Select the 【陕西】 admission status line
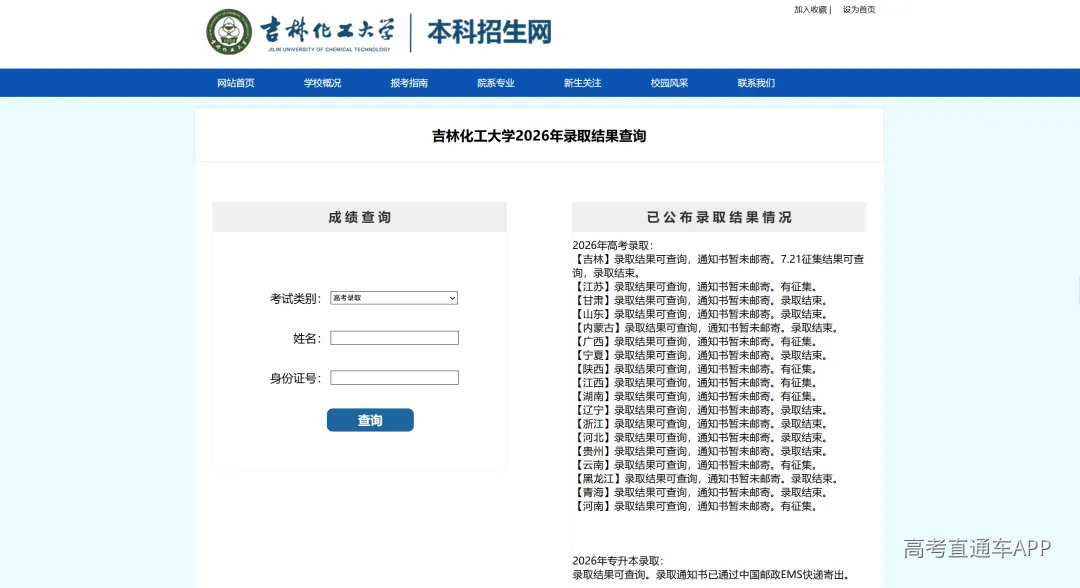The height and width of the screenshot is (588, 1080). (696, 369)
